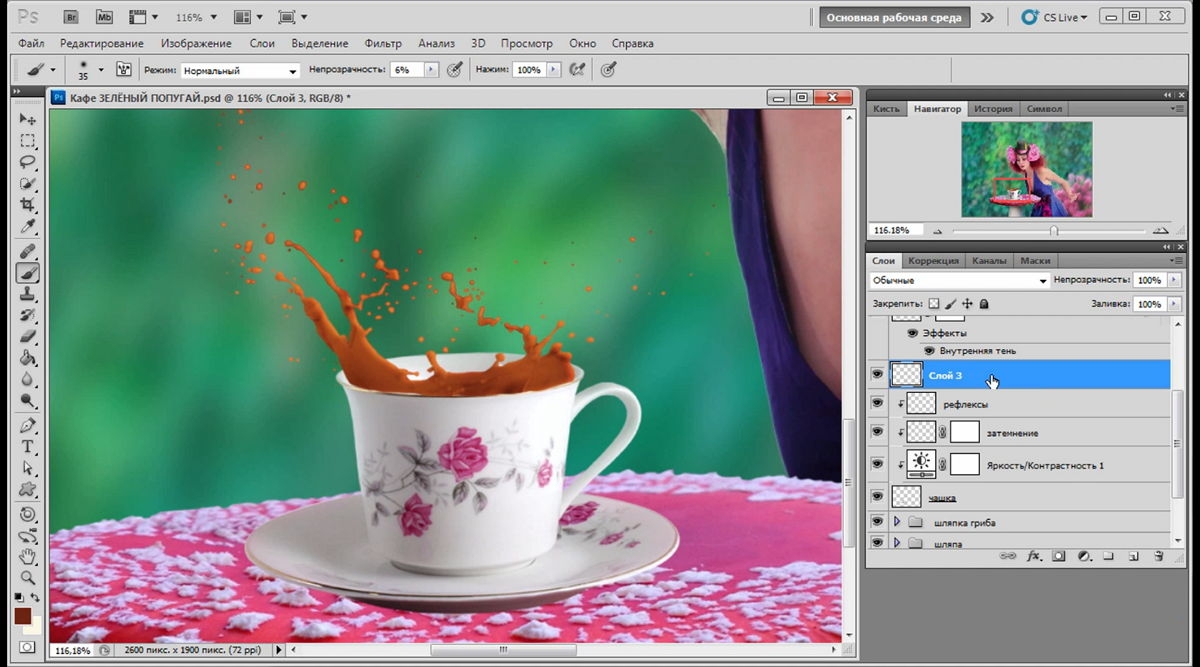Select the 3D Rotate tool
The height and width of the screenshot is (667, 1200).
pos(28,513)
